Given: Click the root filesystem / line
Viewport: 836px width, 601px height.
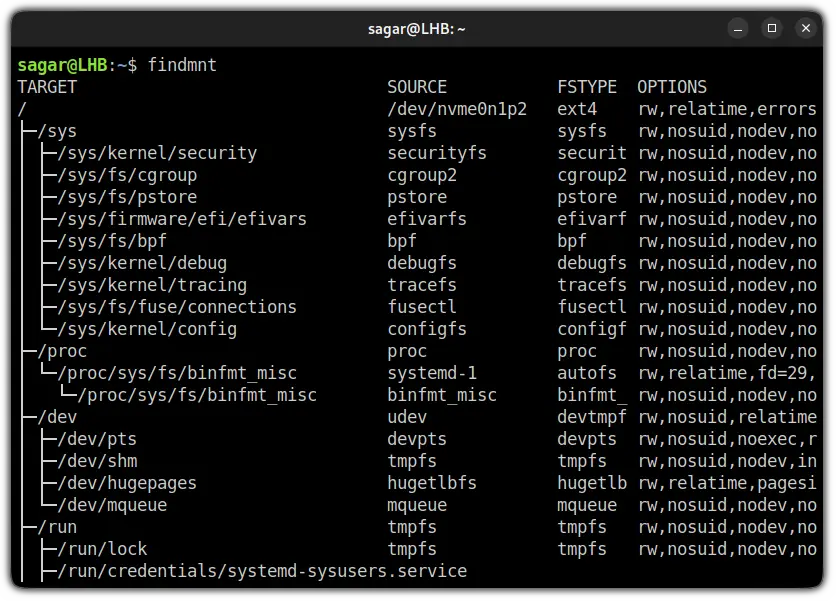Looking at the screenshot, I should (18, 108).
